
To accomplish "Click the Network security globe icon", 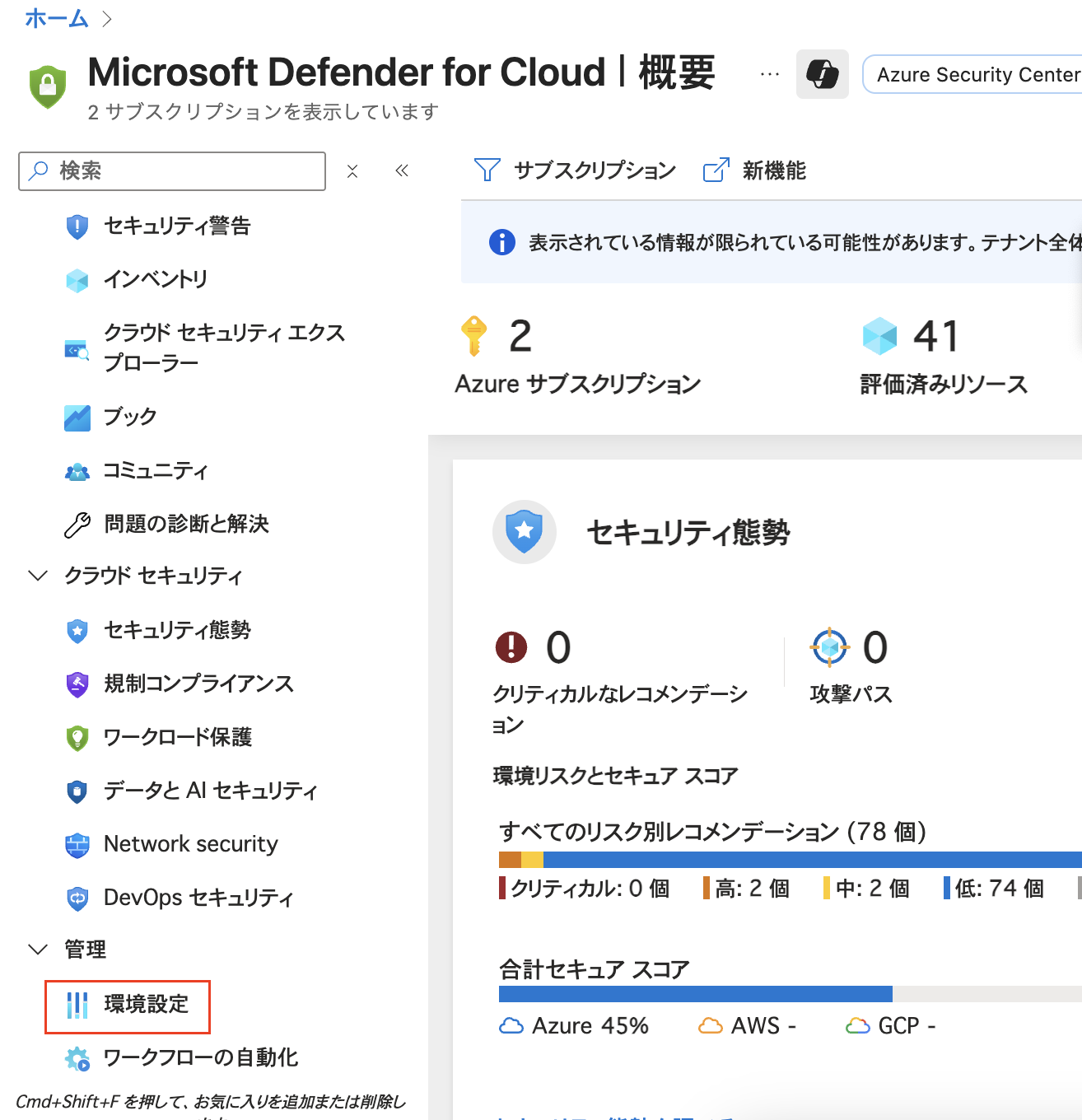I will click(77, 845).
